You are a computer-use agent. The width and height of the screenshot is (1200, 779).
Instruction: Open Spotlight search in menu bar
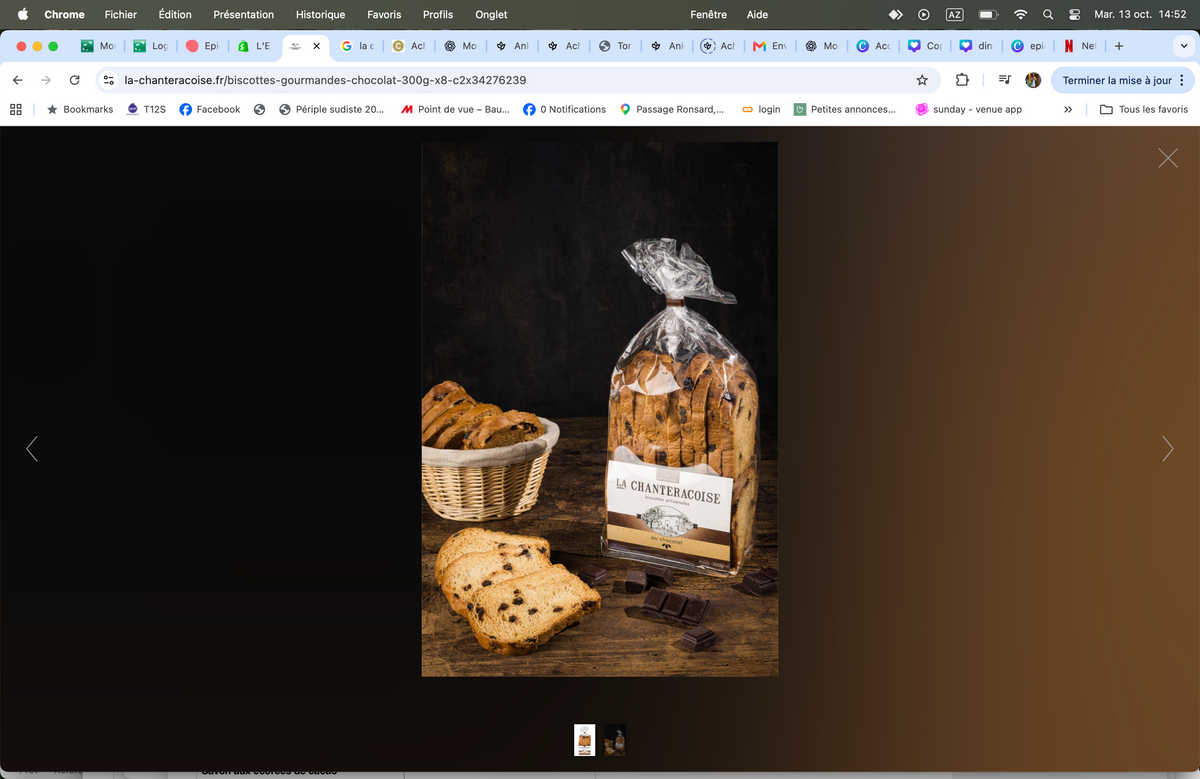1048,14
